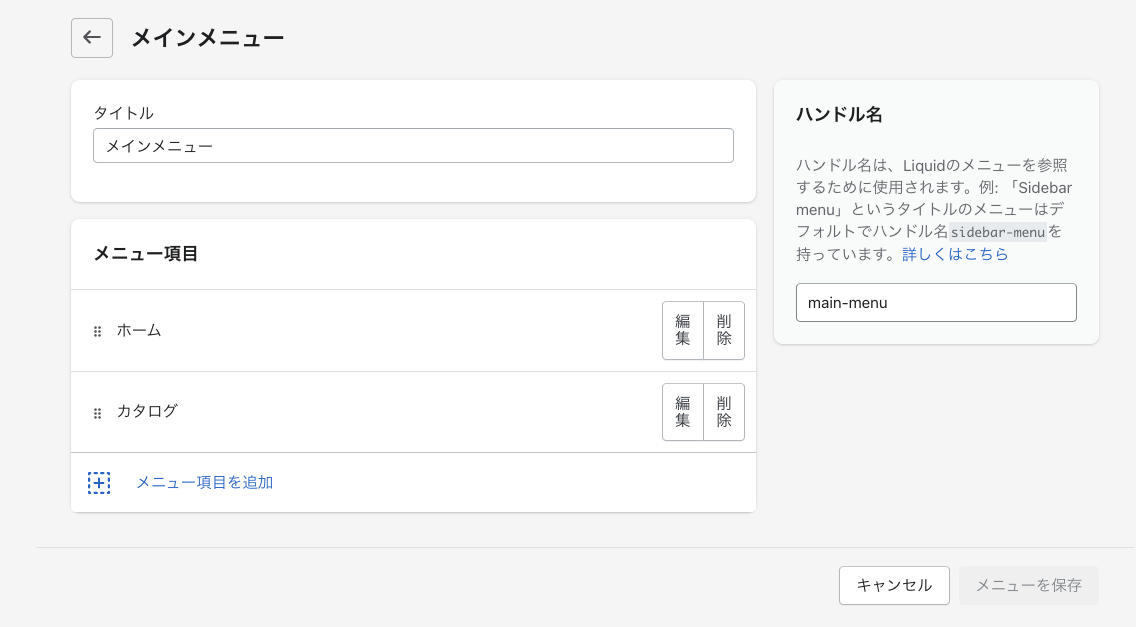This screenshot has width=1136, height=627.
Task: Grab the drag handle beside ホーム
Action: pyautogui.click(x=98, y=331)
